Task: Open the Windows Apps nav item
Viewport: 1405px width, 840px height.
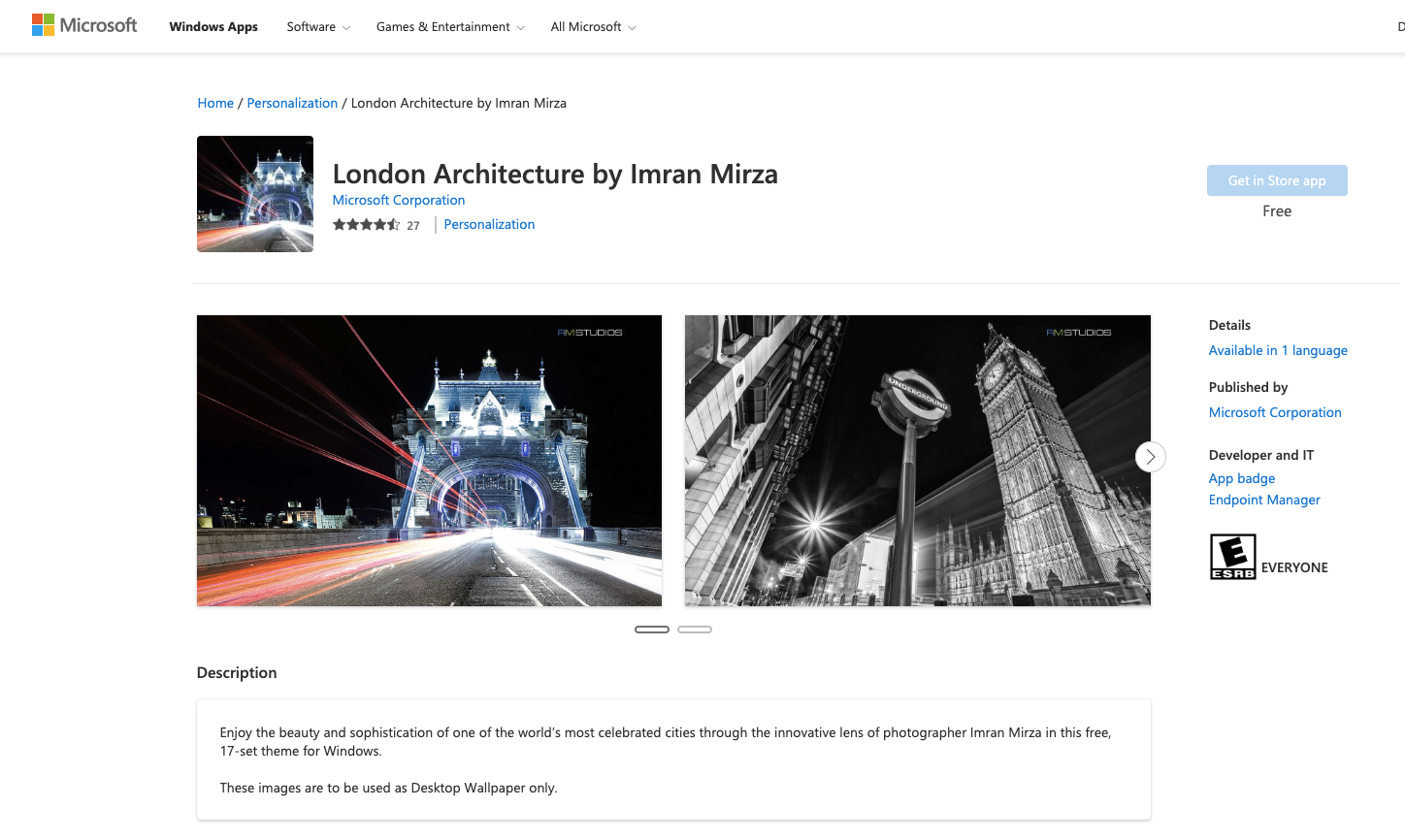Action: point(213,27)
